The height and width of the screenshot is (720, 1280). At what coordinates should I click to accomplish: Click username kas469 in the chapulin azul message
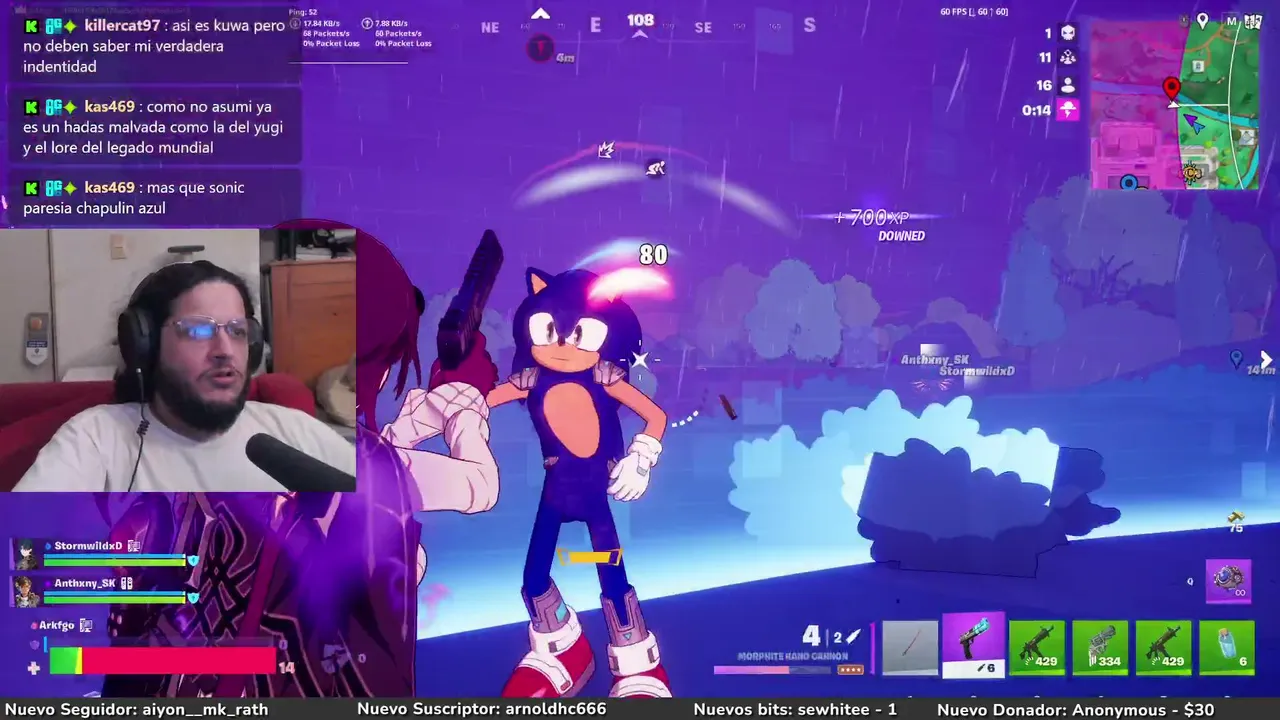[x=109, y=188]
